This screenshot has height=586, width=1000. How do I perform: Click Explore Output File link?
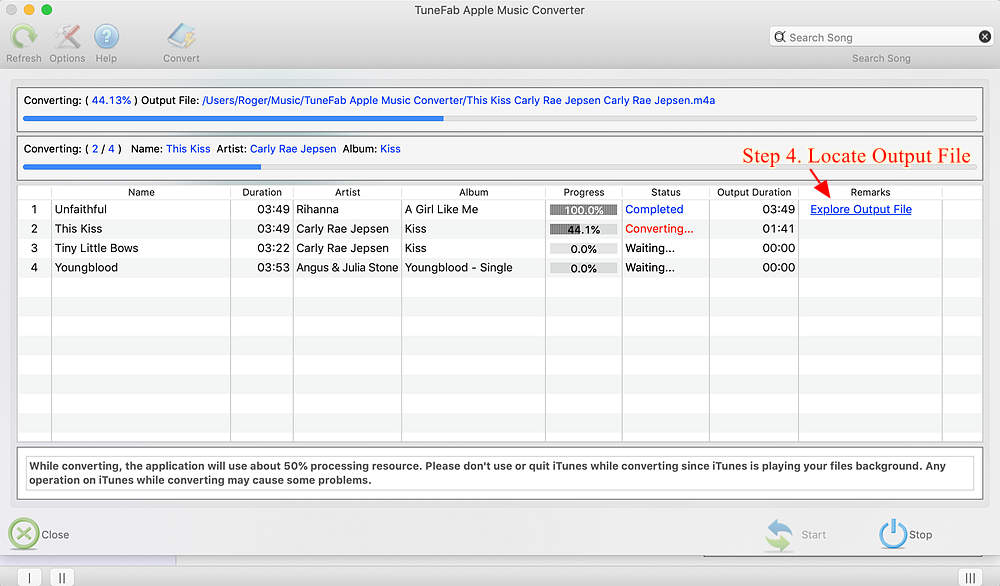click(860, 209)
